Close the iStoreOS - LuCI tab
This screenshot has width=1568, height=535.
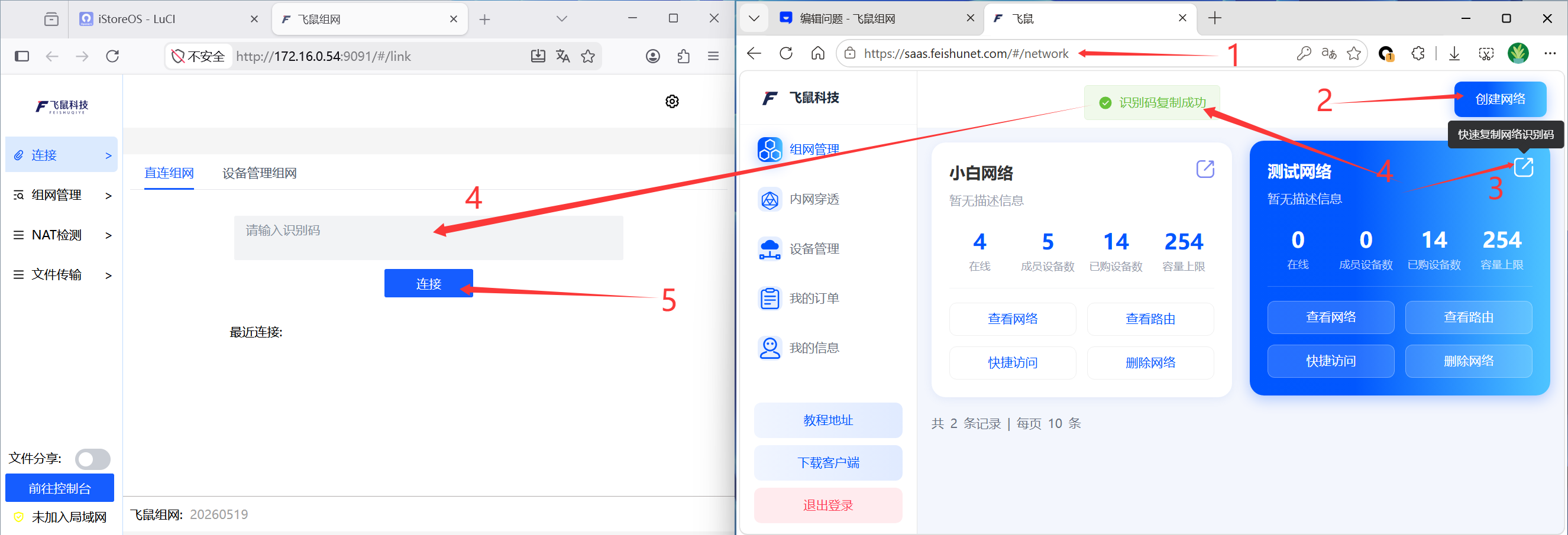(x=254, y=19)
